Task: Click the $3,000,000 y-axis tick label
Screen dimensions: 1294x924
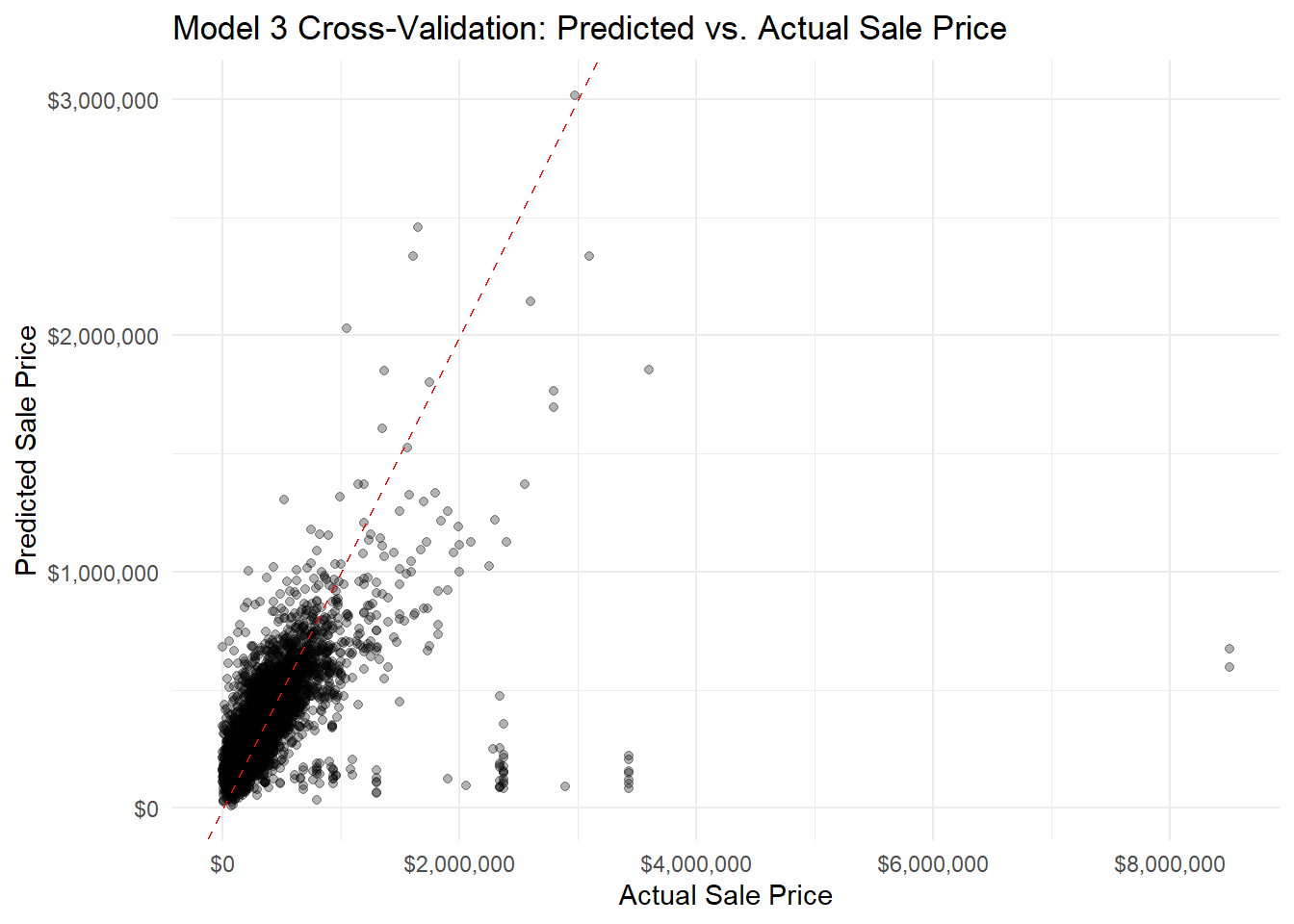Action: [x=103, y=101]
